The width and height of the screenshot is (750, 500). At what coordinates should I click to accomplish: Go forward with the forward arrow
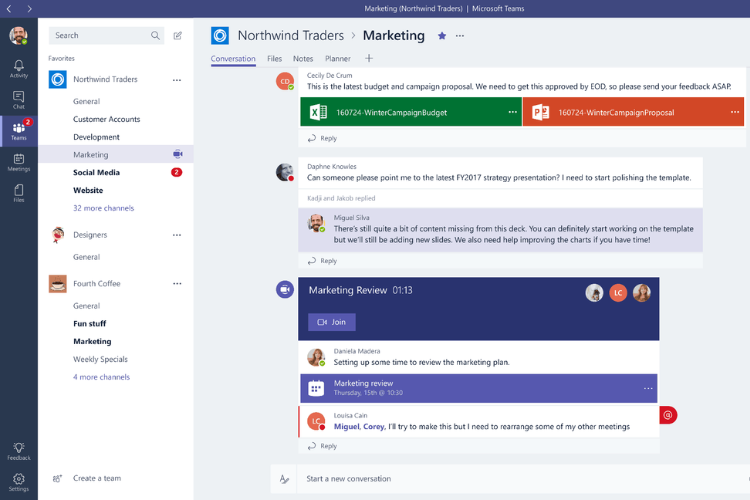(29, 9)
